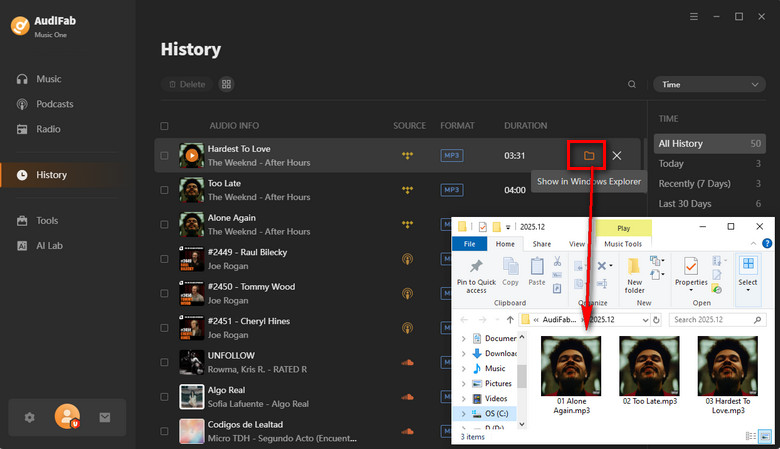Expand Documents in Explorer tree

tap(464, 339)
